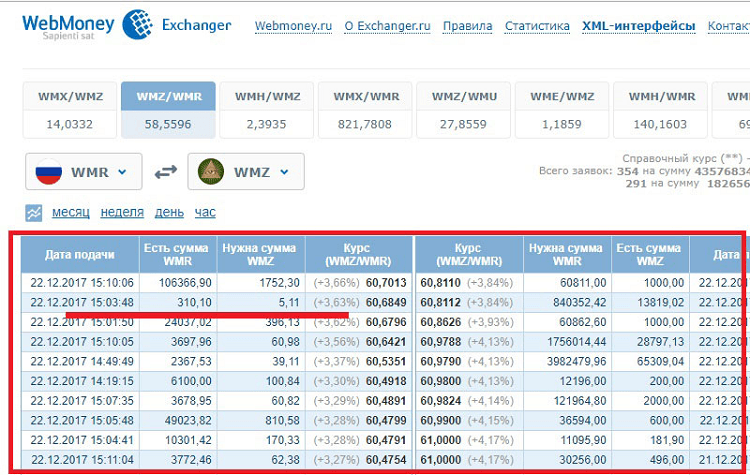Click the 60,9900 rate value
This screenshot has width=750, height=475.
click(441, 420)
